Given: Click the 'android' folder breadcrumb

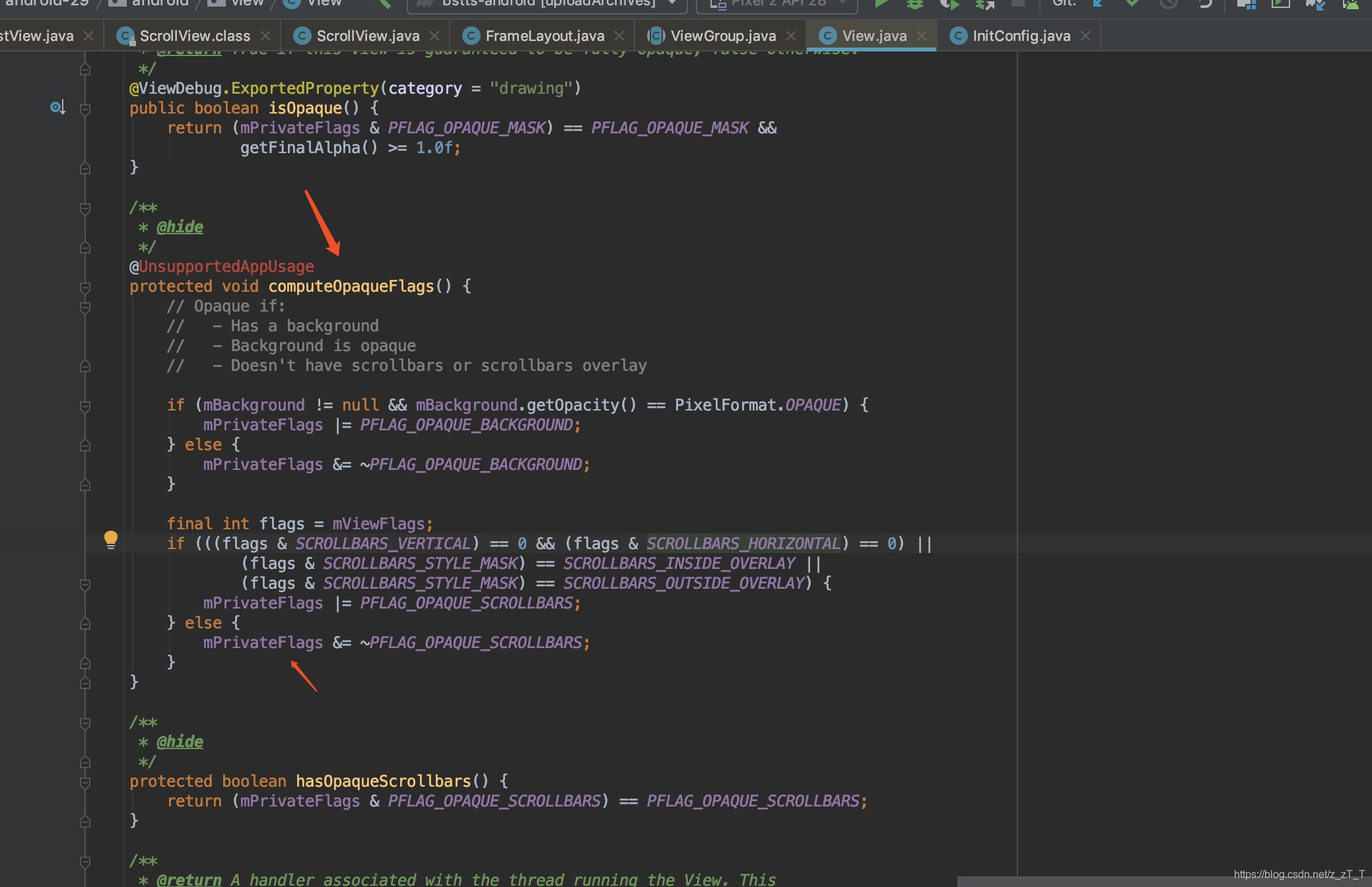Looking at the screenshot, I should point(151,3).
